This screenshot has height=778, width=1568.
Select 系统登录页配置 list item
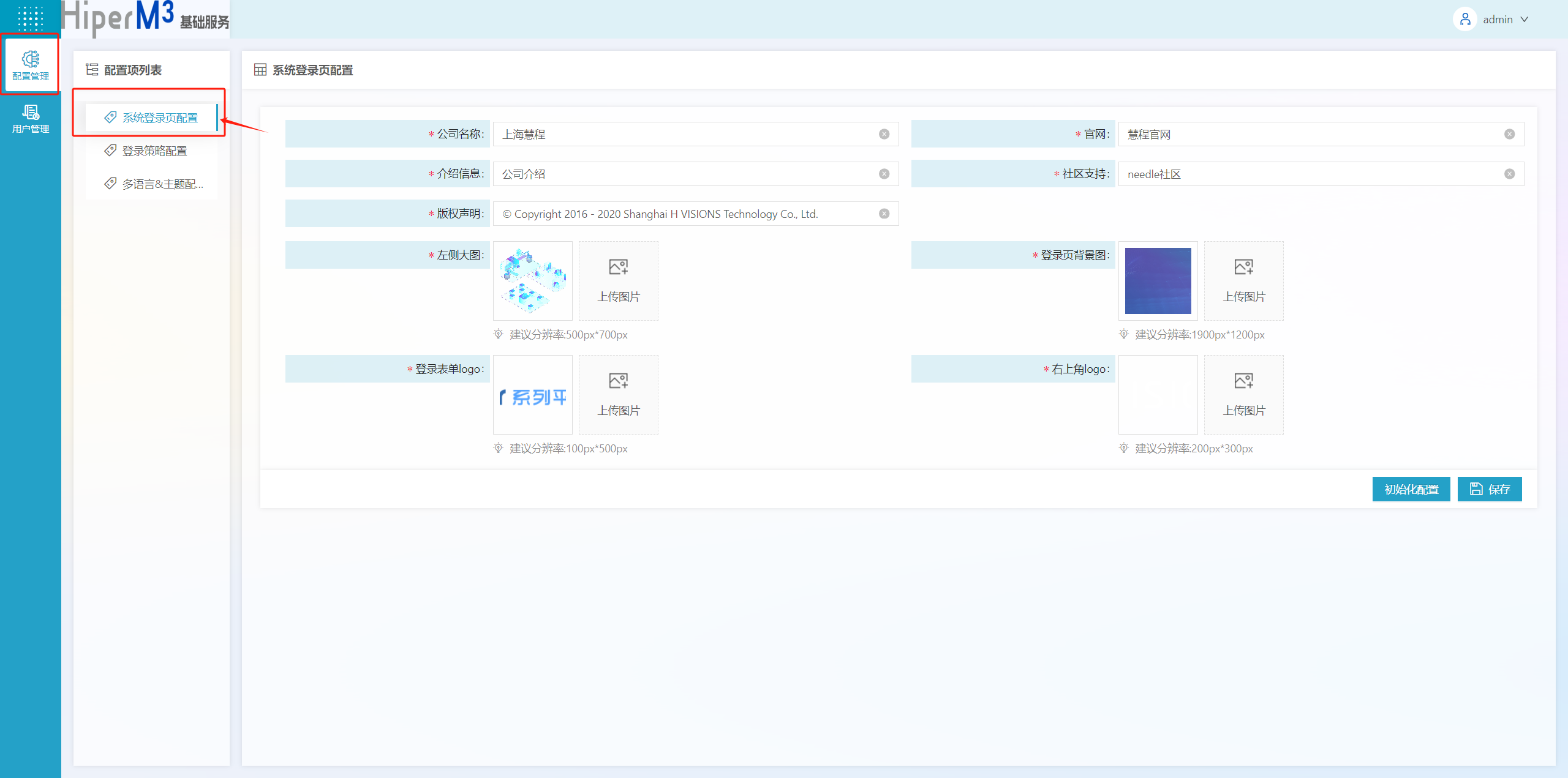pos(159,118)
